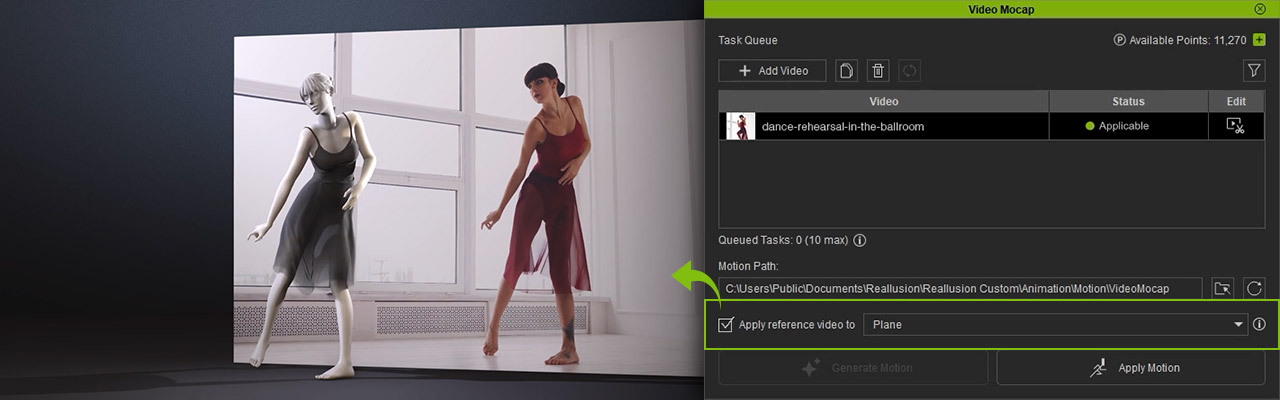Reset the motion path to default

pyautogui.click(x=1254, y=289)
